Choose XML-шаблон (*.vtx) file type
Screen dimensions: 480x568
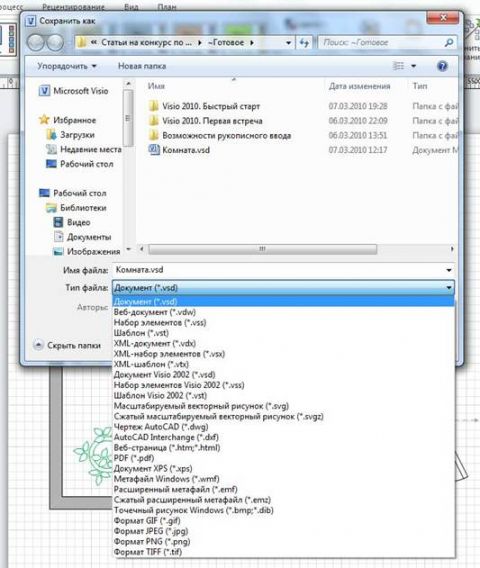coord(284,364)
